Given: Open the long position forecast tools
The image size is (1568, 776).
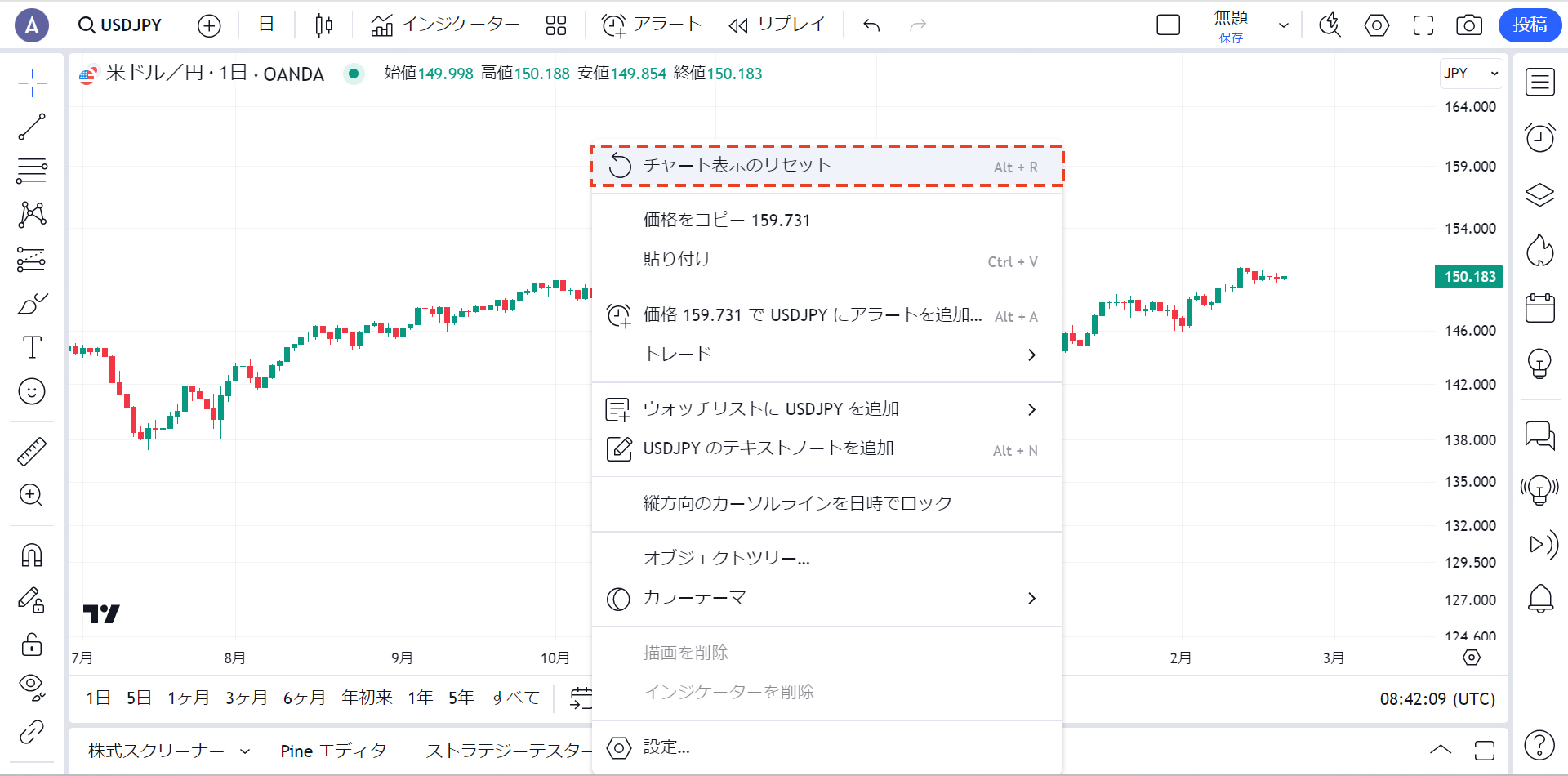Looking at the screenshot, I should (32, 260).
